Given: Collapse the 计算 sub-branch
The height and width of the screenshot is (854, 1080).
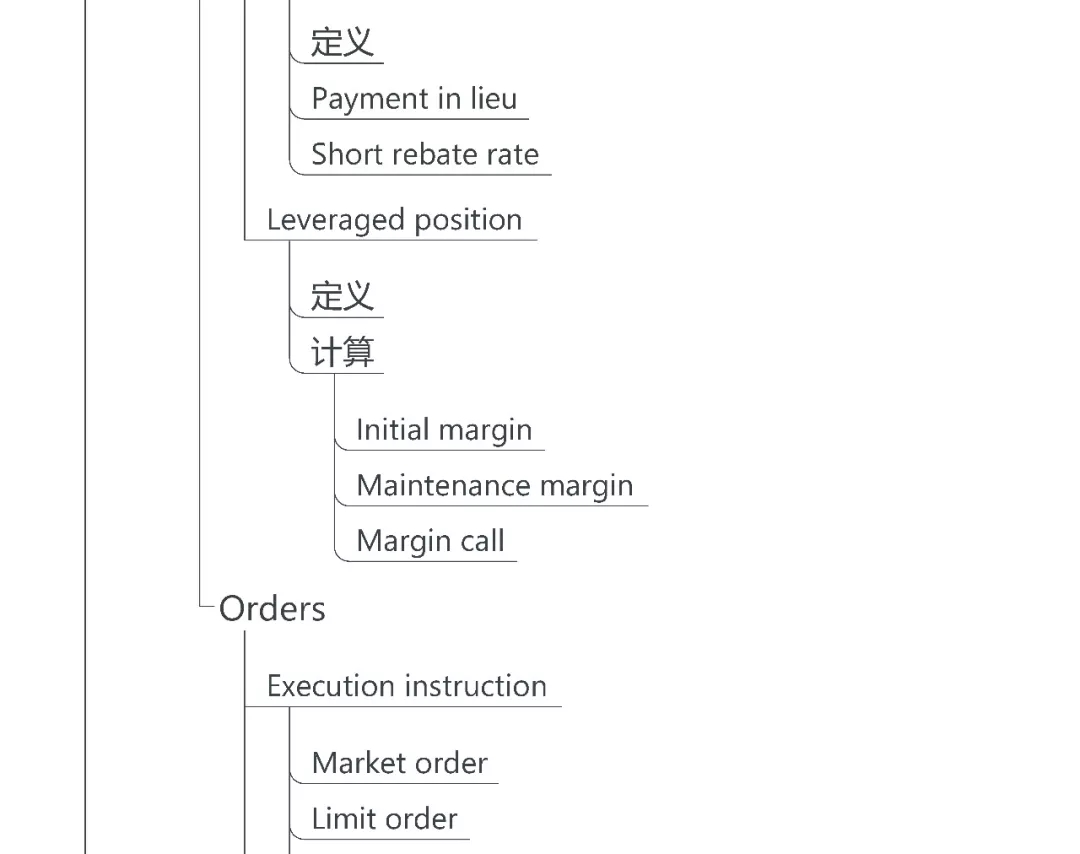Looking at the screenshot, I should (335, 373).
